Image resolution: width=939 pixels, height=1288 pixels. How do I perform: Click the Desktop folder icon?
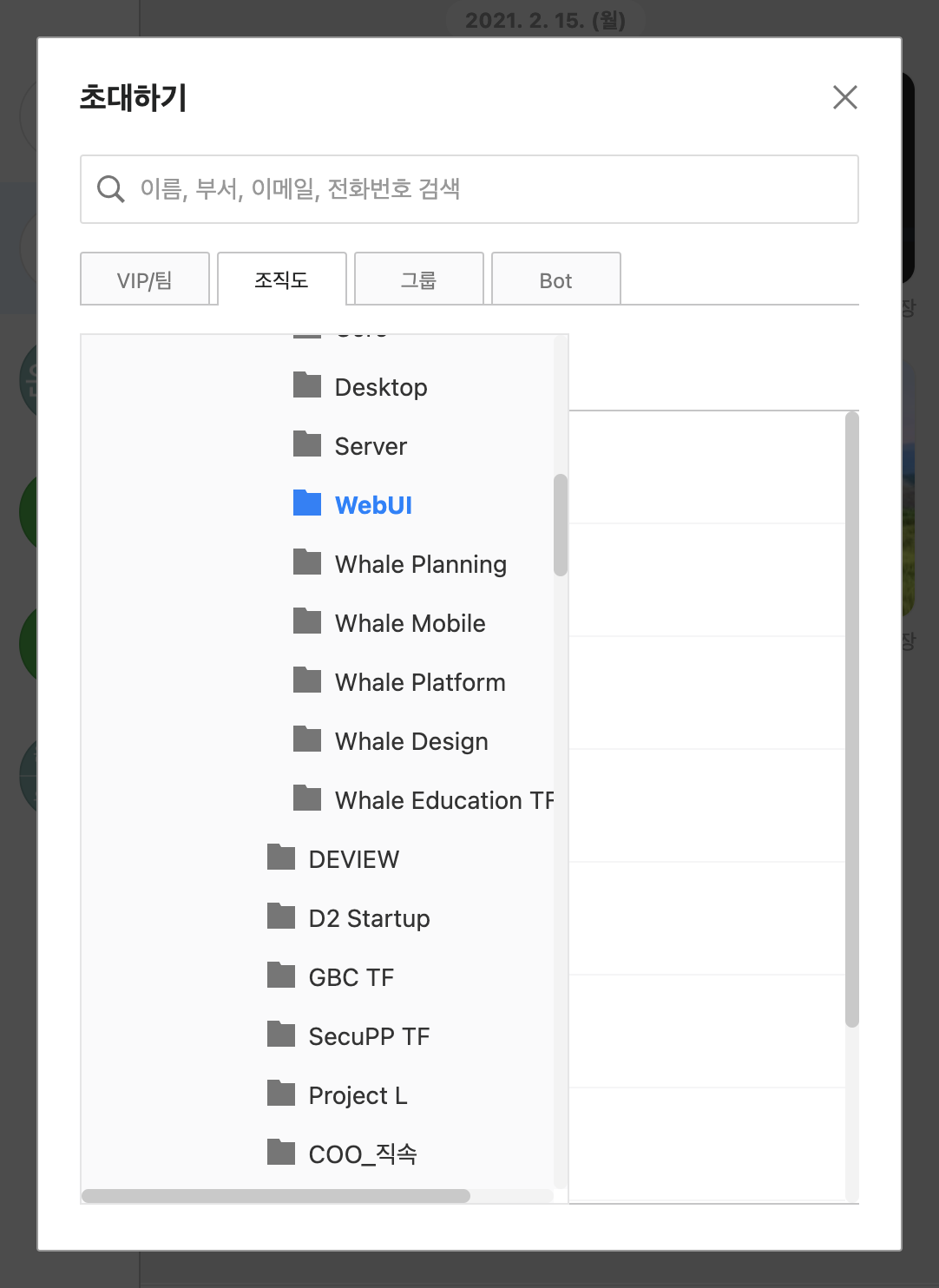307,384
